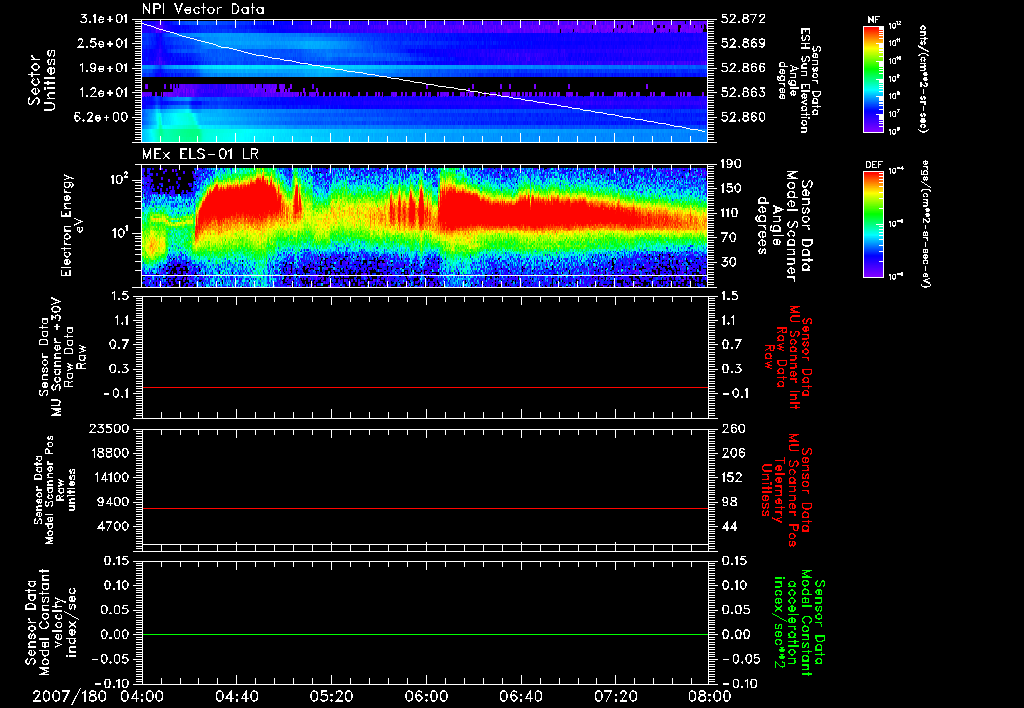Click the '2007/180' date label

[x=70, y=696]
